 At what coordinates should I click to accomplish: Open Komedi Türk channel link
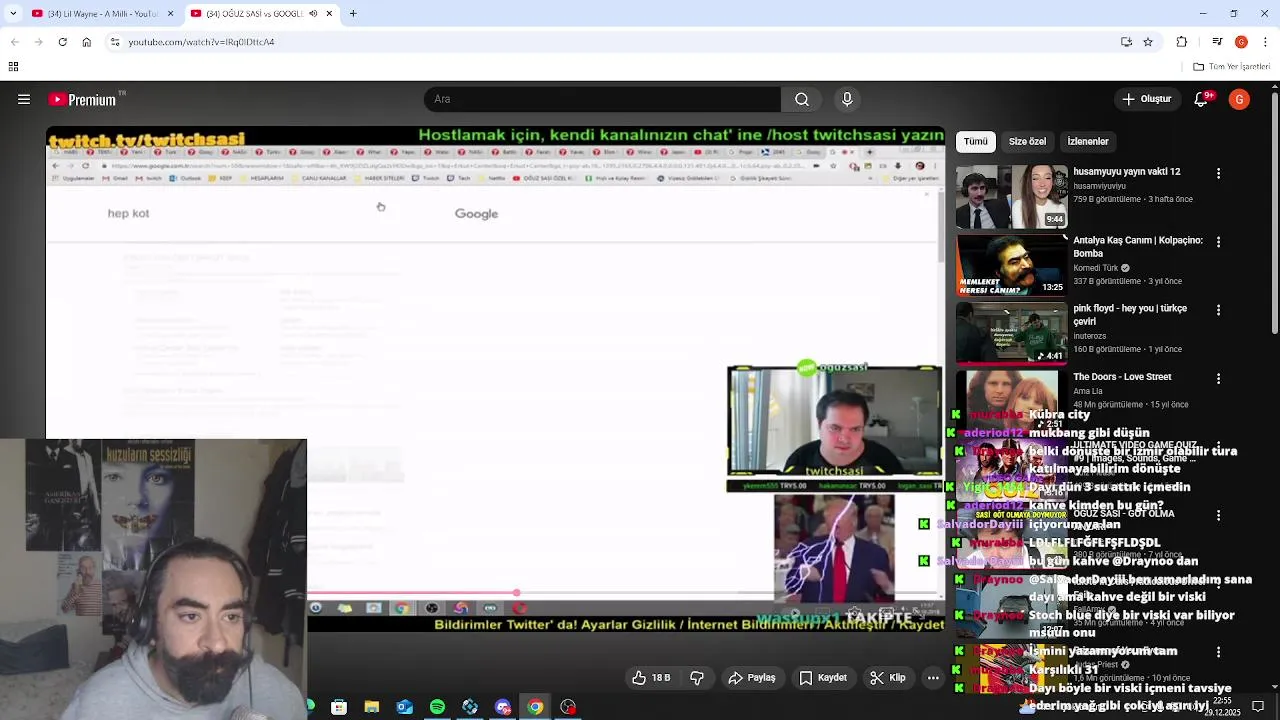tap(1096, 268)
